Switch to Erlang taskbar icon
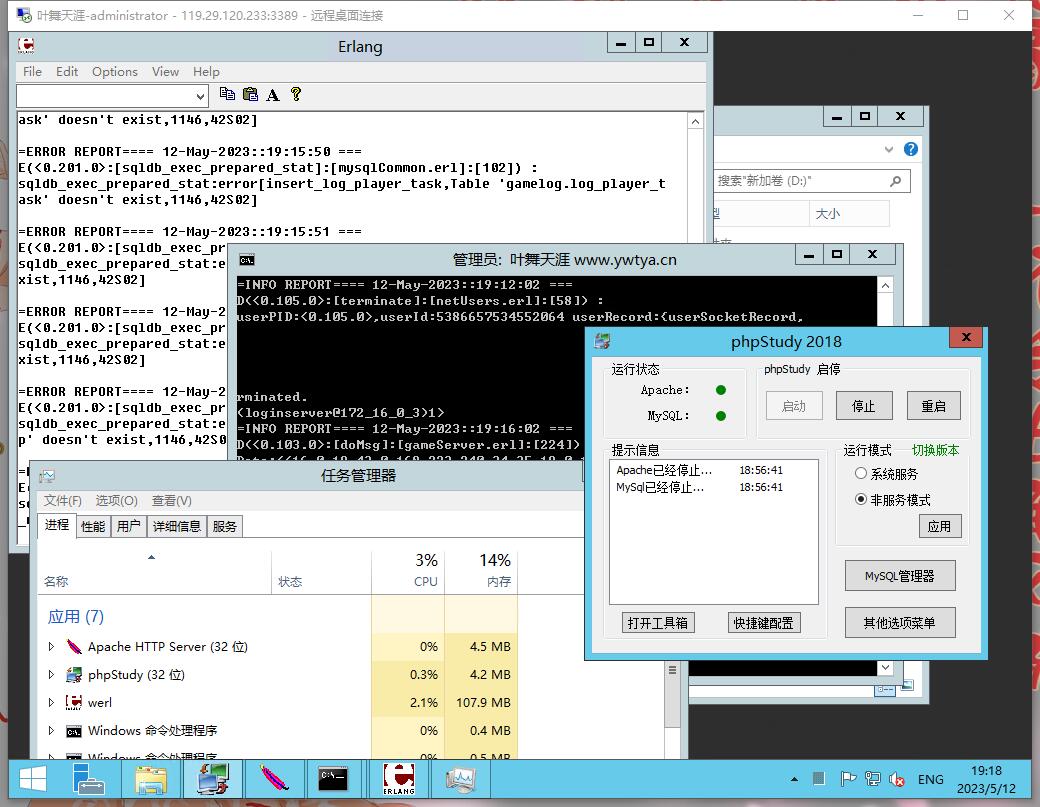1040x807 pixels. coord(399,779)
